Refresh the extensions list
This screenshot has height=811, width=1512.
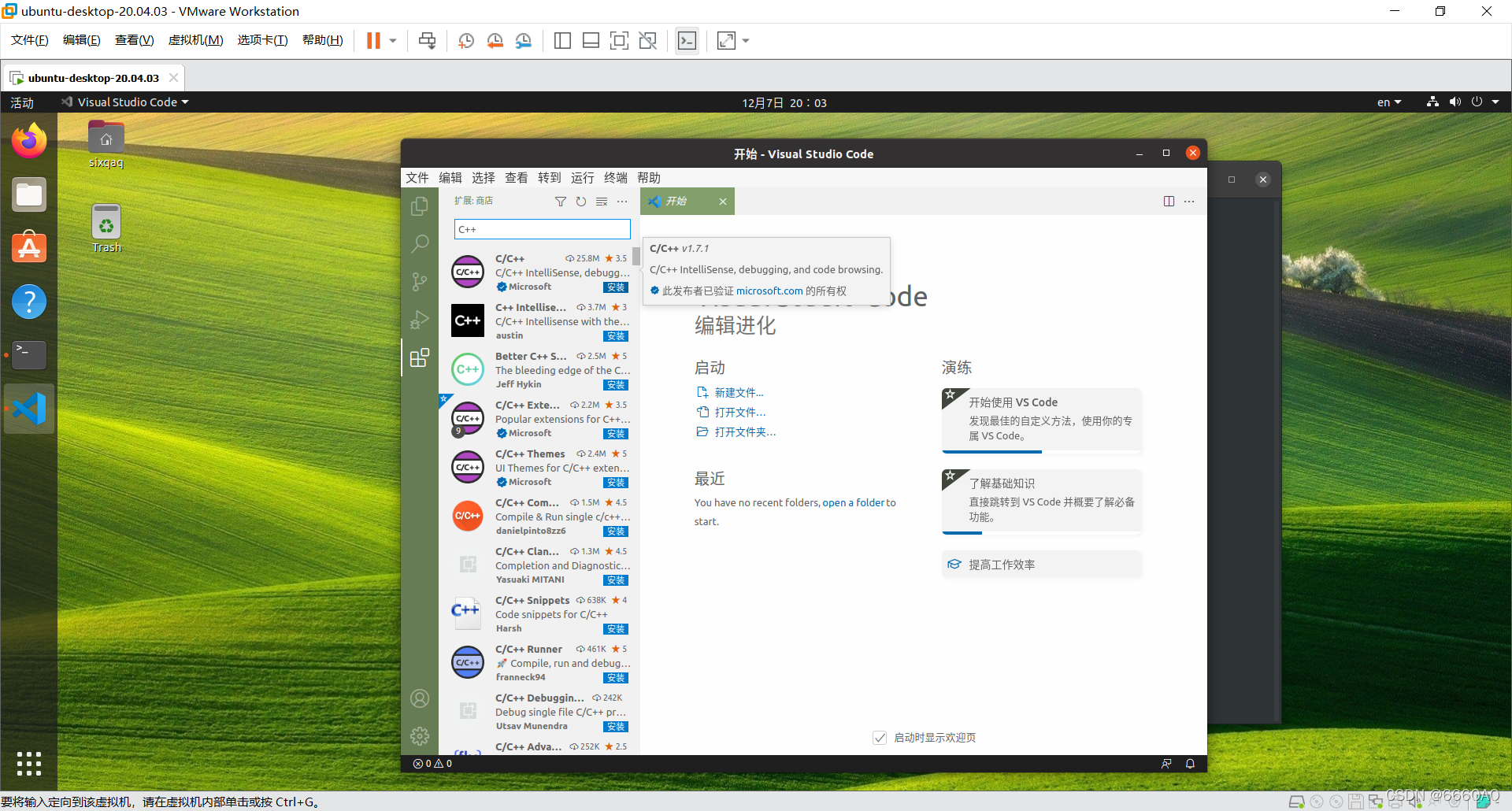click(581, 202)
